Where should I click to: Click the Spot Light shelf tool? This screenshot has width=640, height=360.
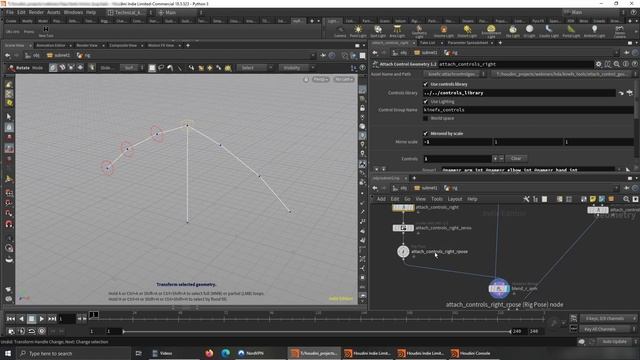click(378, 31)
